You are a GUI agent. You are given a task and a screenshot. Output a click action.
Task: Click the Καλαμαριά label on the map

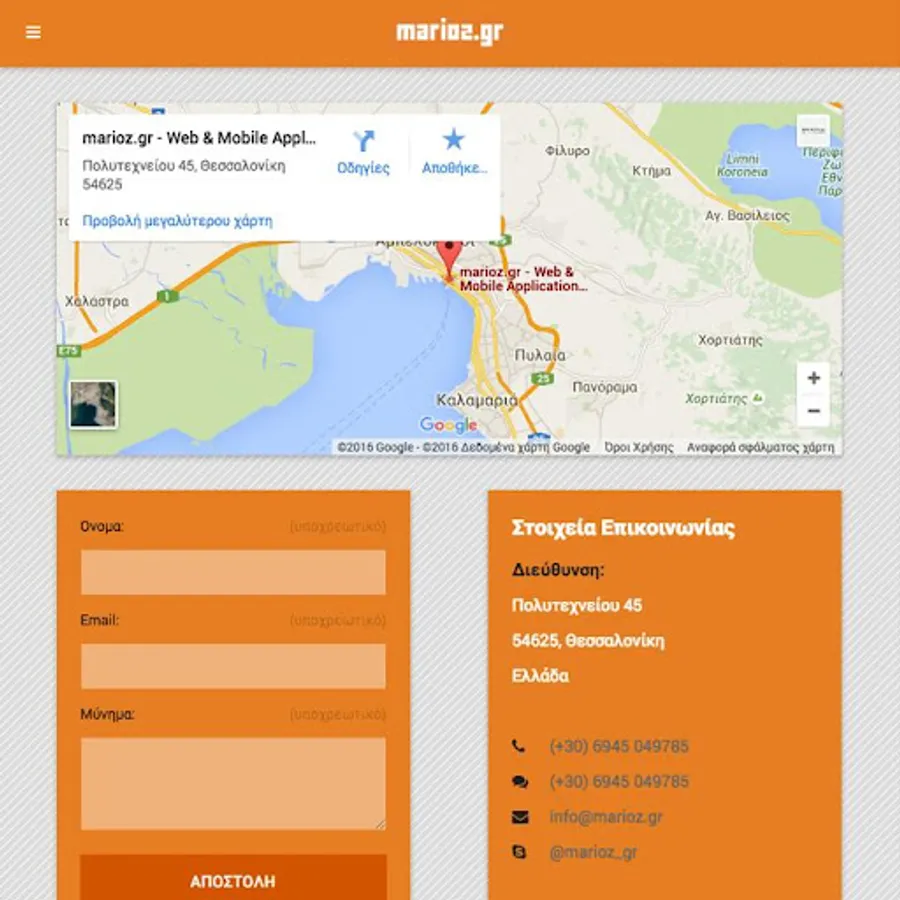(477, 400)
